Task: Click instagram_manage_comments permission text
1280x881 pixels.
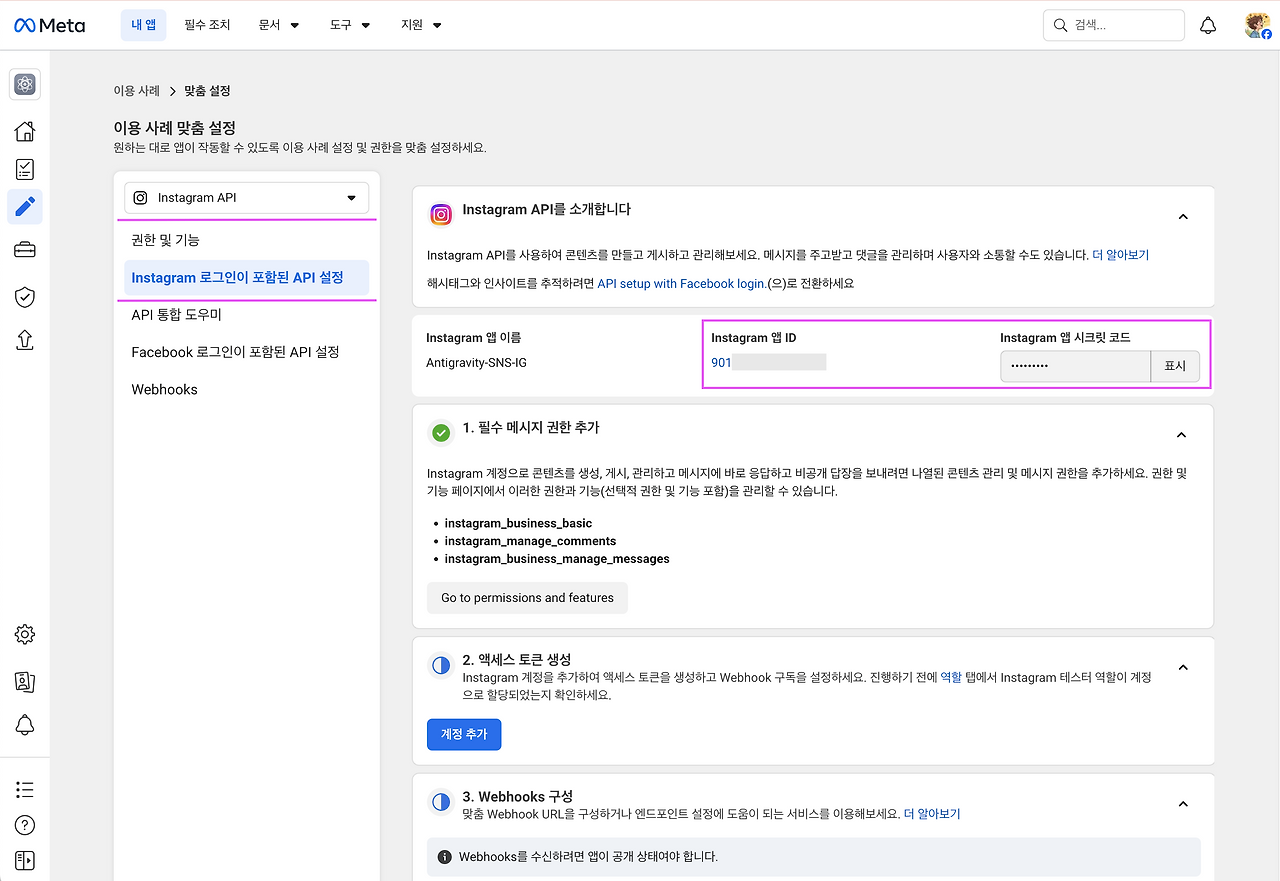Action: [530, 541]
